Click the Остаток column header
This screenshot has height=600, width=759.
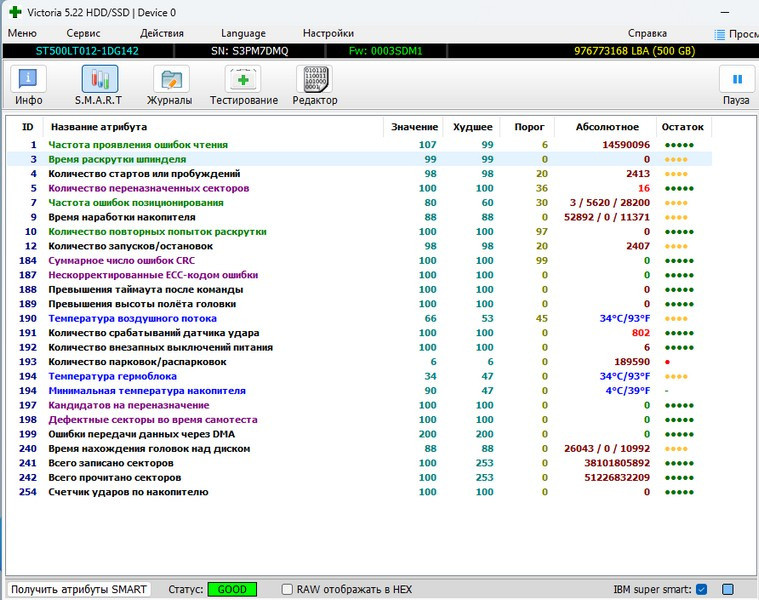(x=683, y=127)
